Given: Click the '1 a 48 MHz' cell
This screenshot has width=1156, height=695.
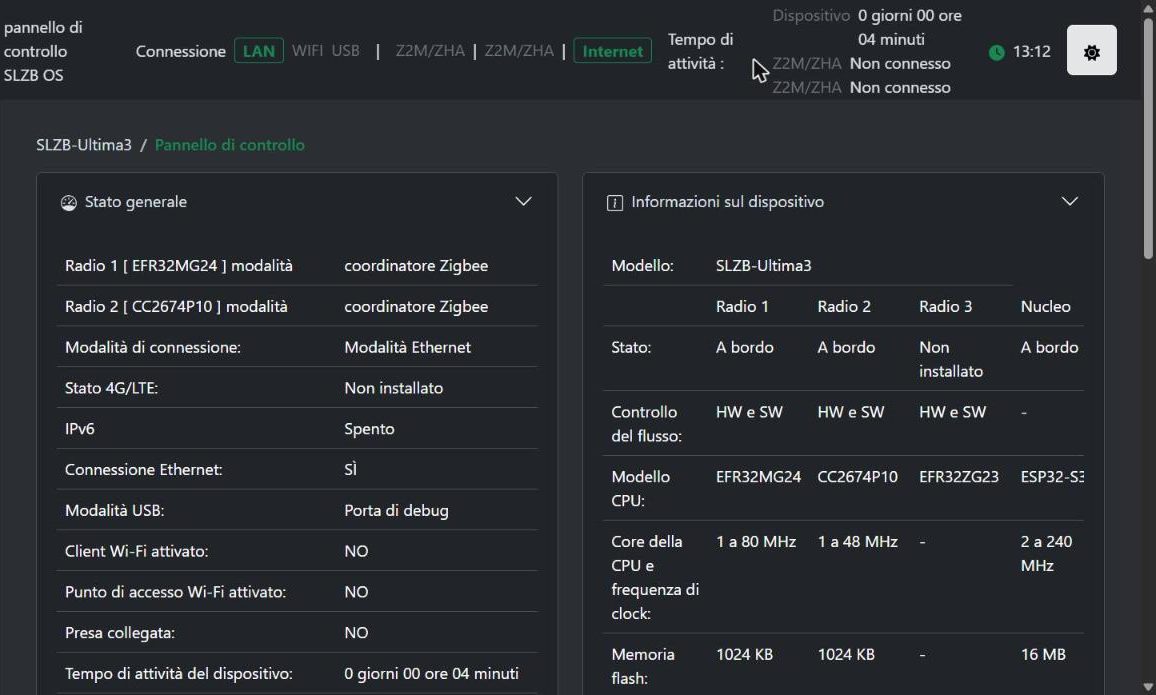Looking at the screenshot, I should click(857, 542).
